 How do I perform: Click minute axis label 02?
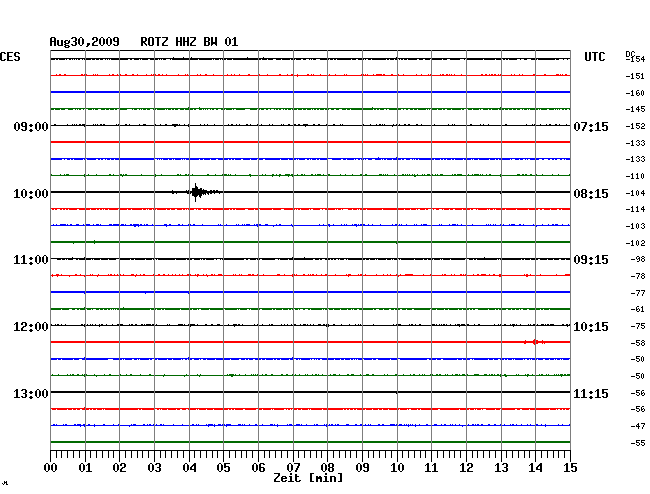click(x=119, y=468)
